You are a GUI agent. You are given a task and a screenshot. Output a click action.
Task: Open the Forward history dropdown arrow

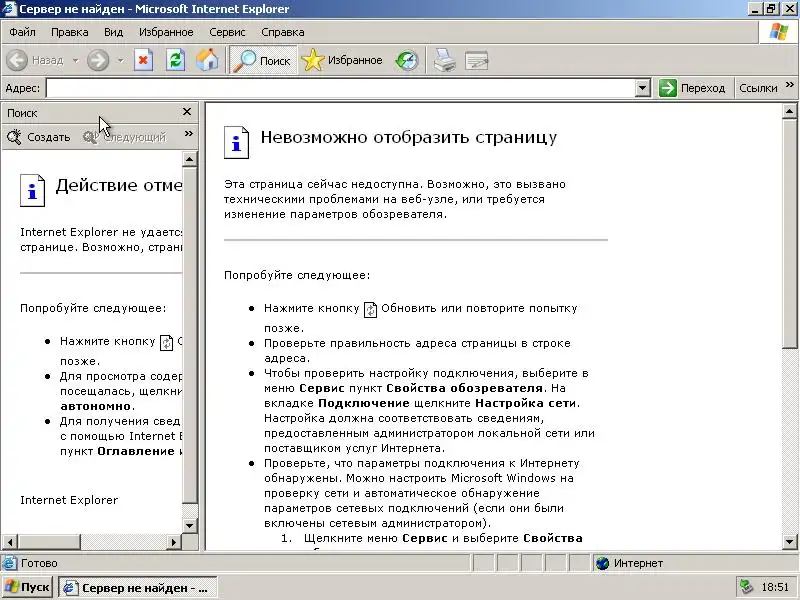120,60
